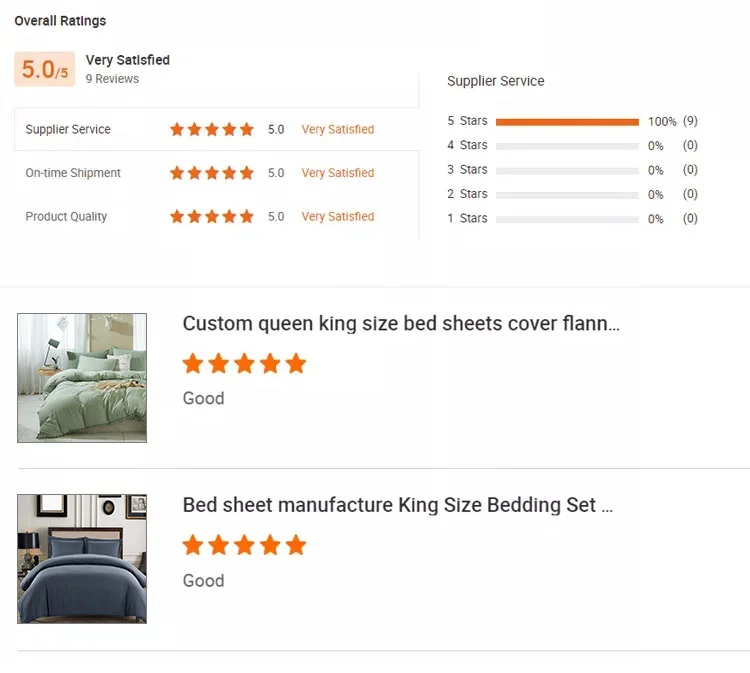Click the 2 Stars rating bar
Viewport: 750px width, 673px height.
tap(567, 195)
